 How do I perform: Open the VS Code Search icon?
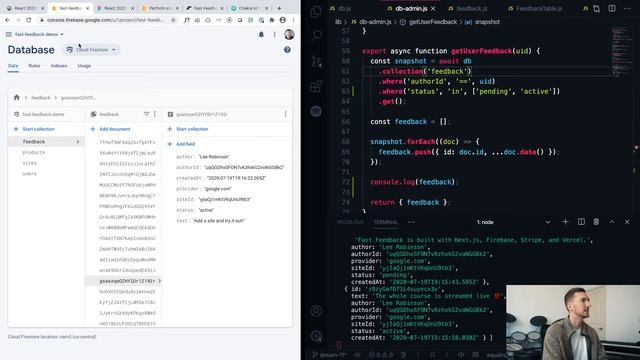pyautogui.click(x=316, y=36)
